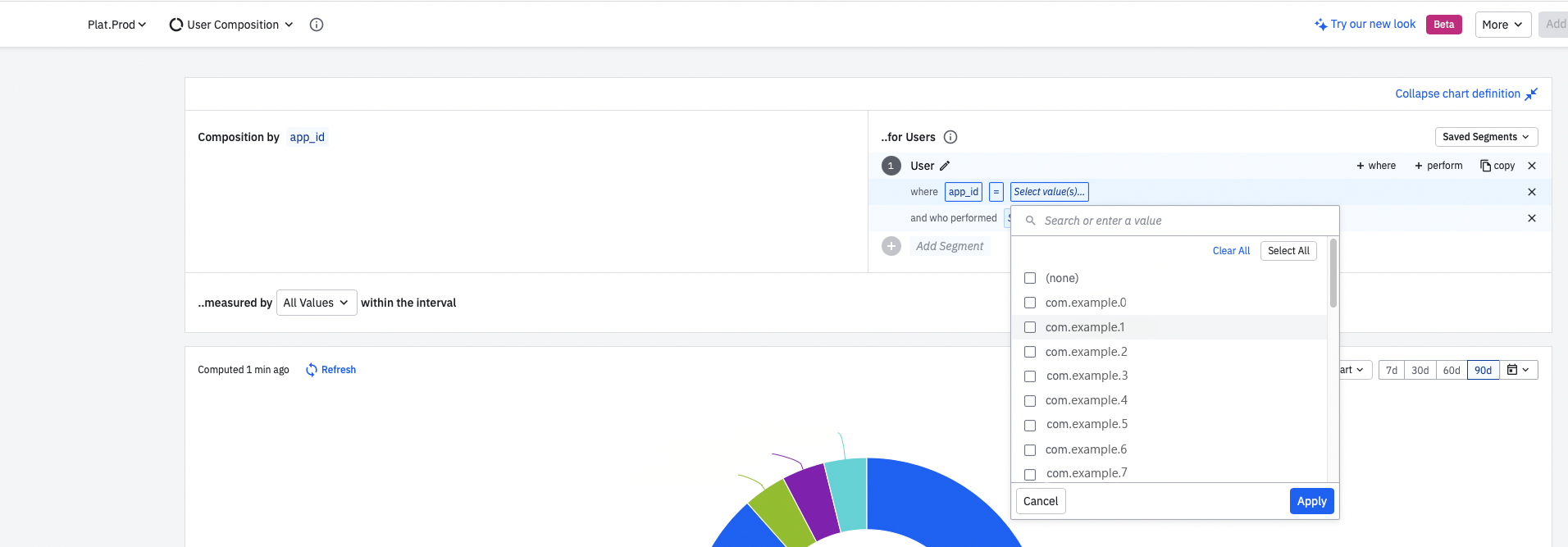Check the com.example.5 checkbox

tap(1030, 426)
